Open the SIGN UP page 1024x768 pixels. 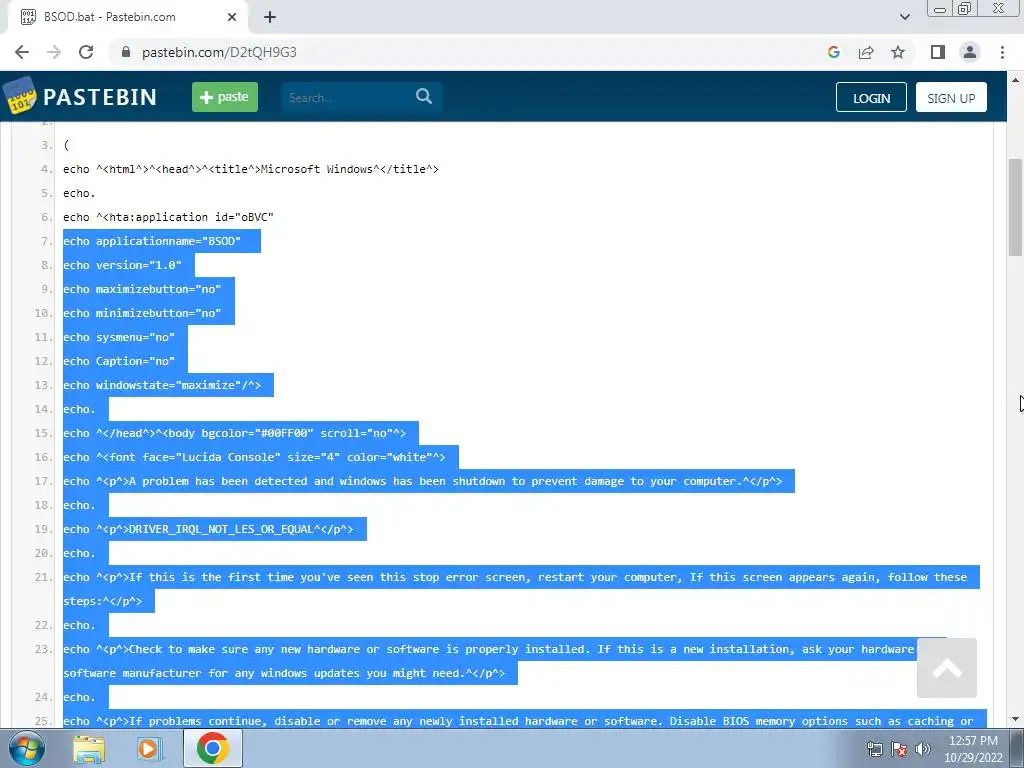click(x=951, y=97)
